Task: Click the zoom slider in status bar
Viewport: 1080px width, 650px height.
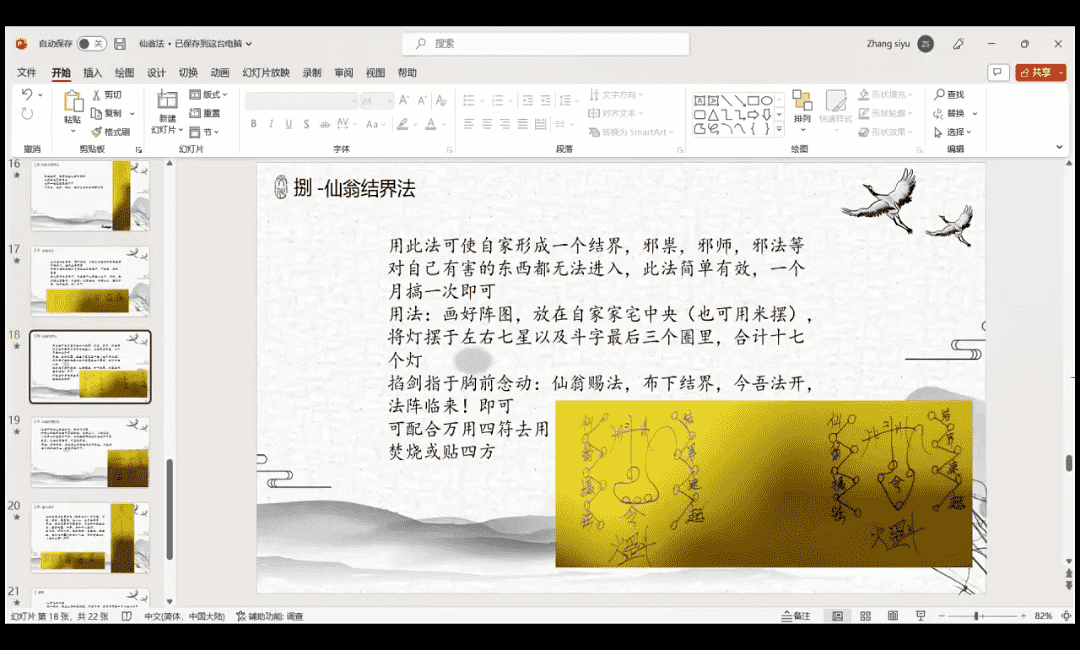Action: point(976,616)
